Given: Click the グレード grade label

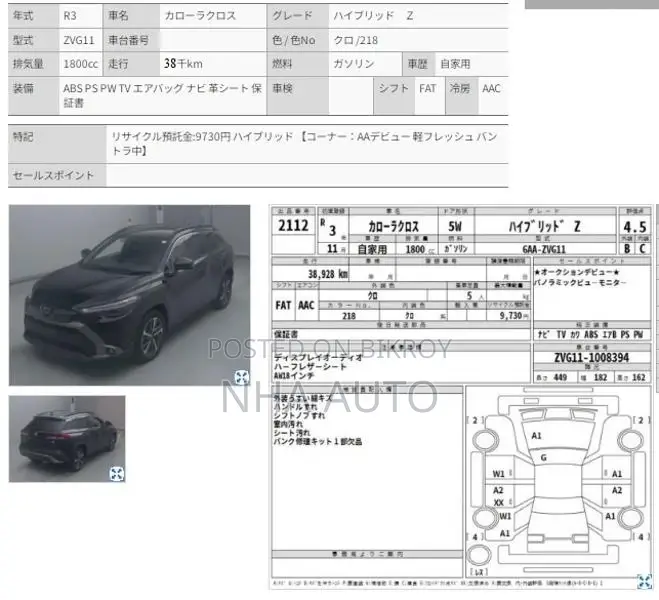Looking at the screenshot, I should point(293,16).
